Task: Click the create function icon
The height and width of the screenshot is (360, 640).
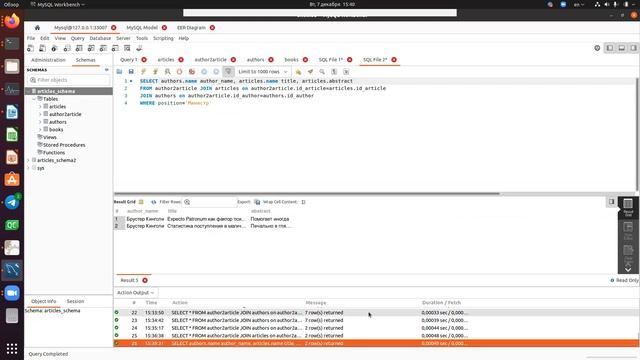Action: 115,48
